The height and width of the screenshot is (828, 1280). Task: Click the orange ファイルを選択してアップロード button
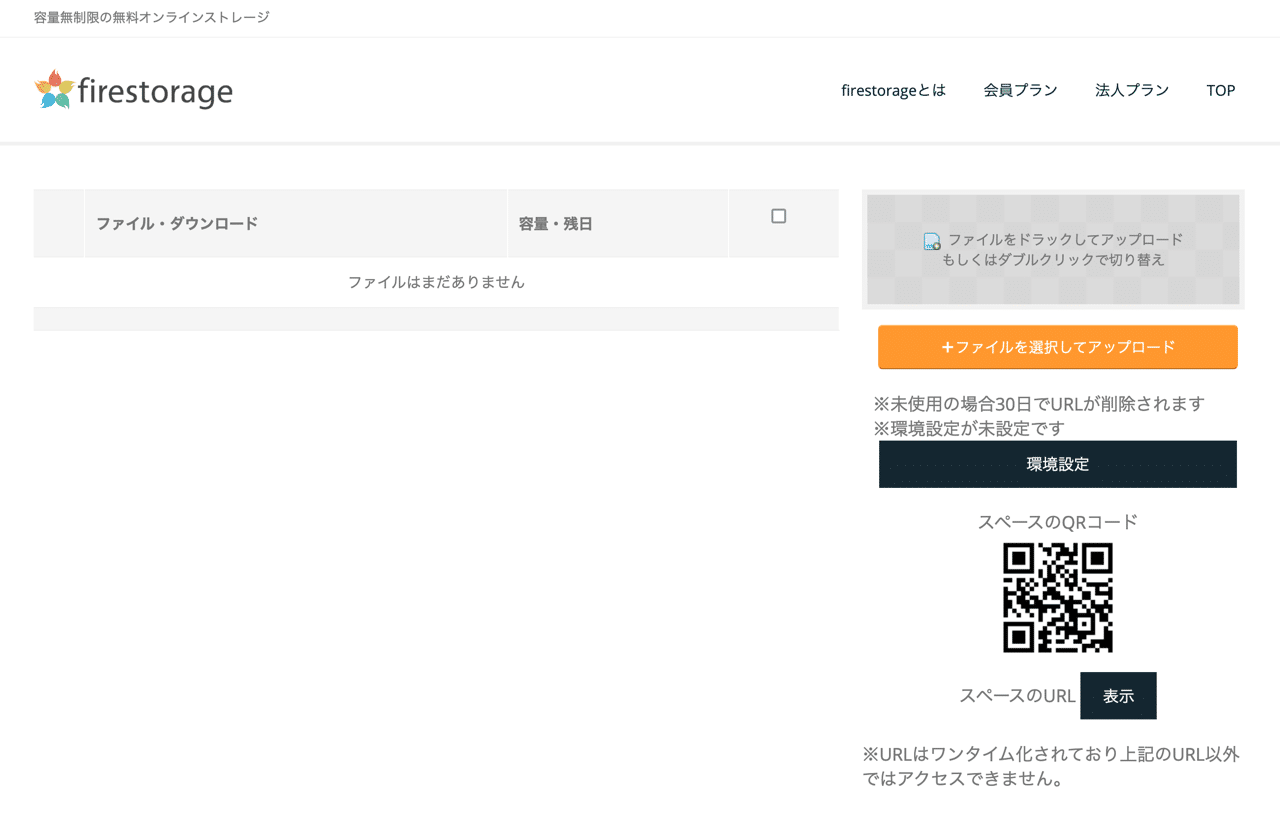1057,347
